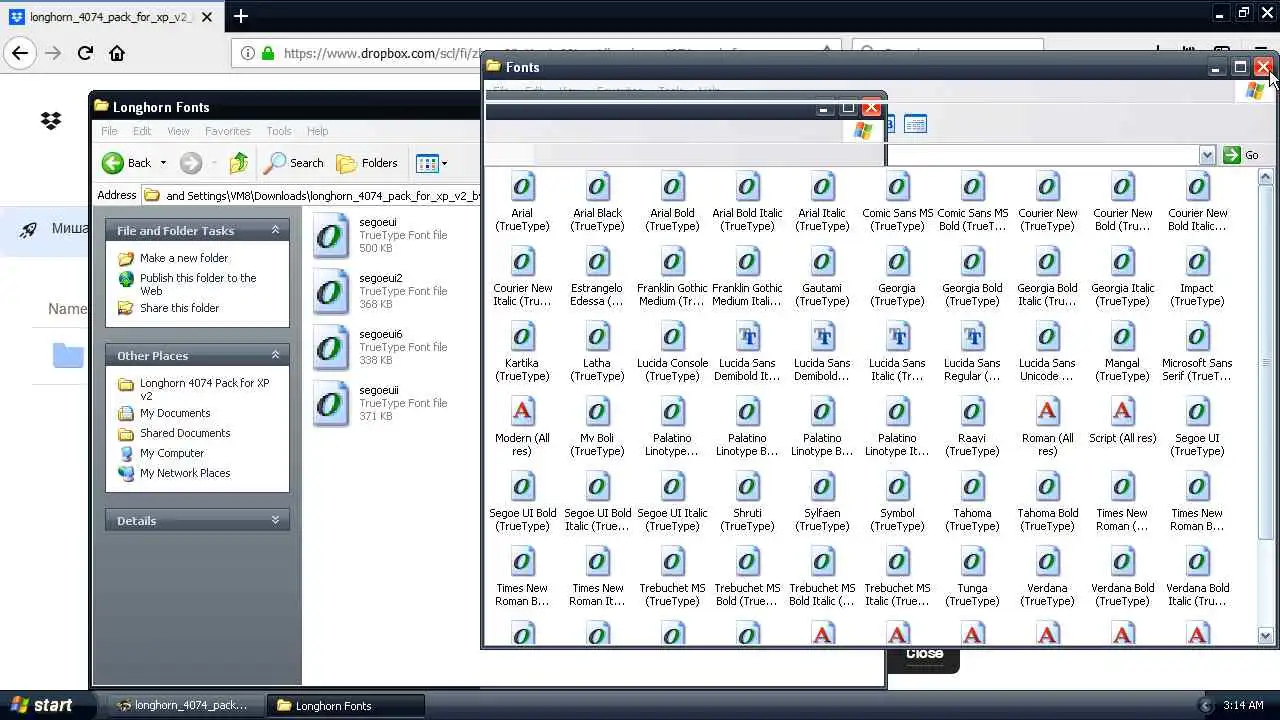This screenshot has width=1280, height=720.
Task: Select the Mangal font icon
Action: (x=1122, y=337)
